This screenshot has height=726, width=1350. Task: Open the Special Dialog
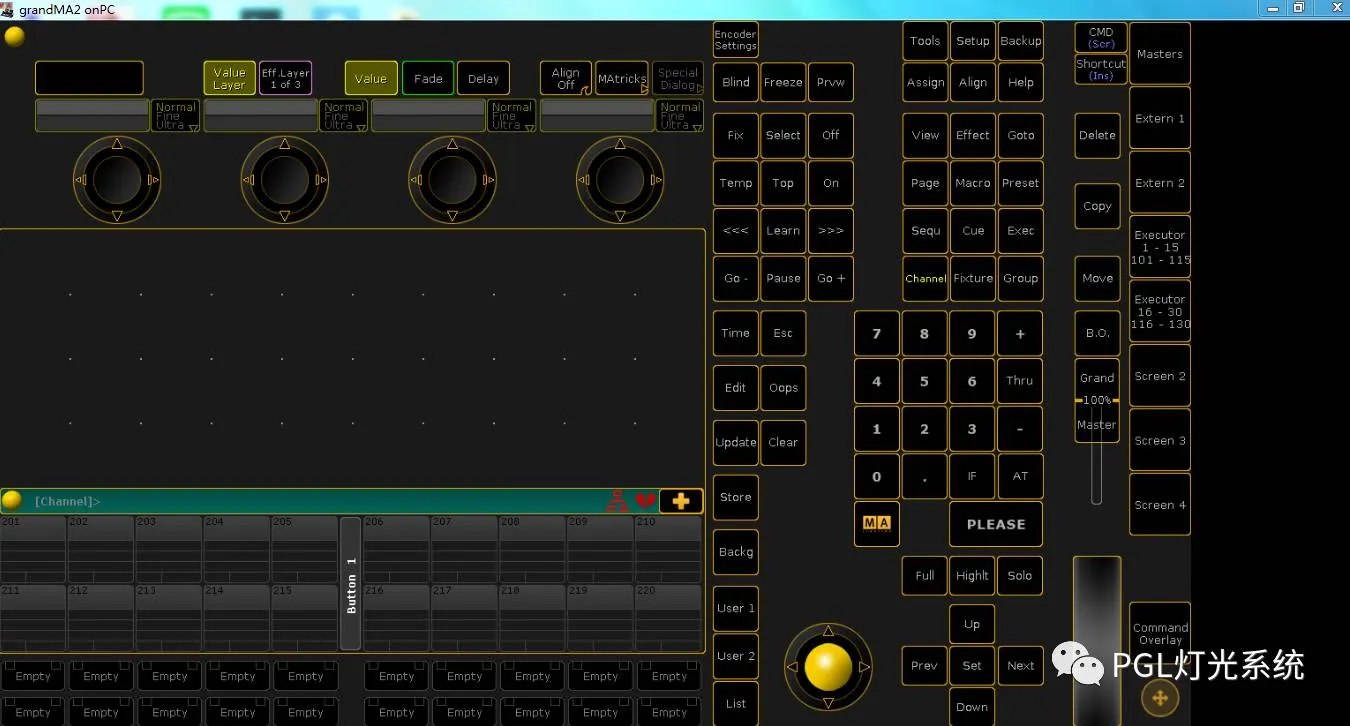click(678, 78)
